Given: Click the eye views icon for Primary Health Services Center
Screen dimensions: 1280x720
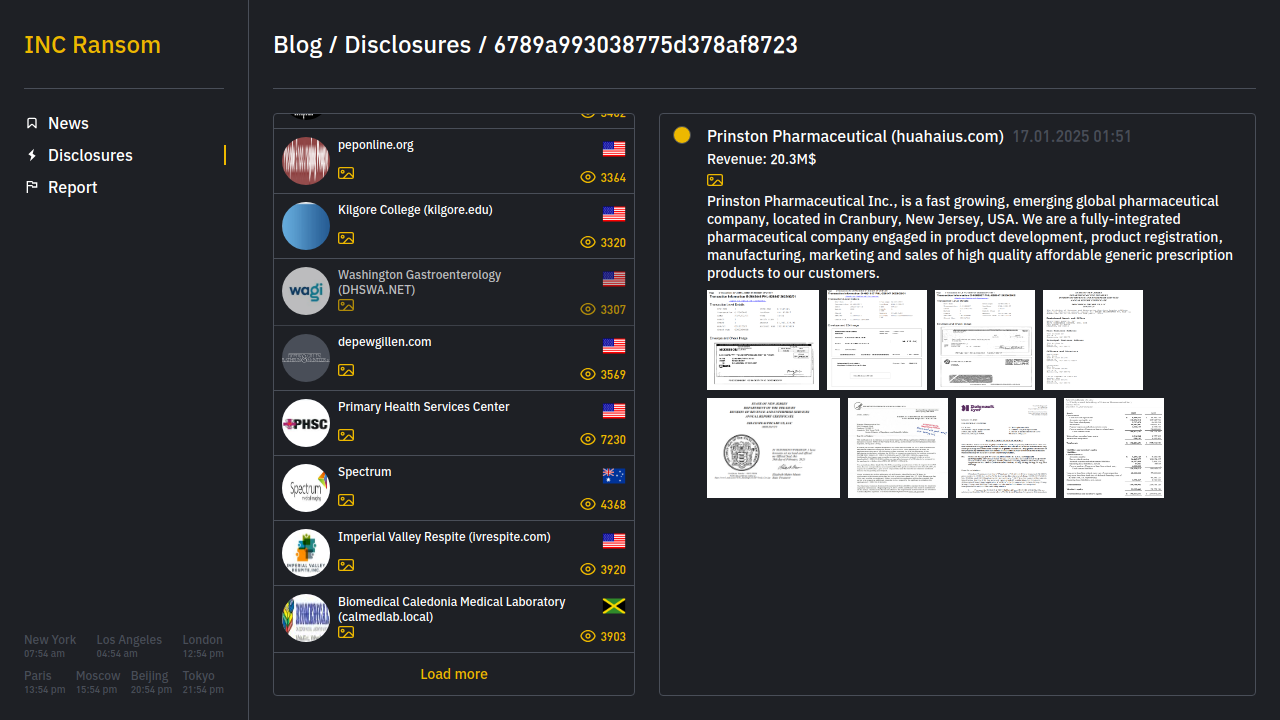Looking at the screenshot, I should 588,439.
